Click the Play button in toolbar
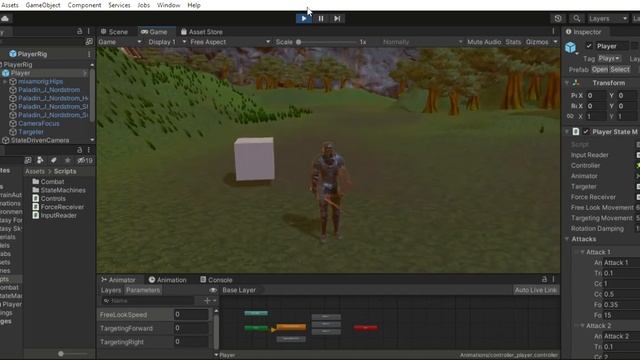This screenshot has height=360, width=640. [304, 18]
